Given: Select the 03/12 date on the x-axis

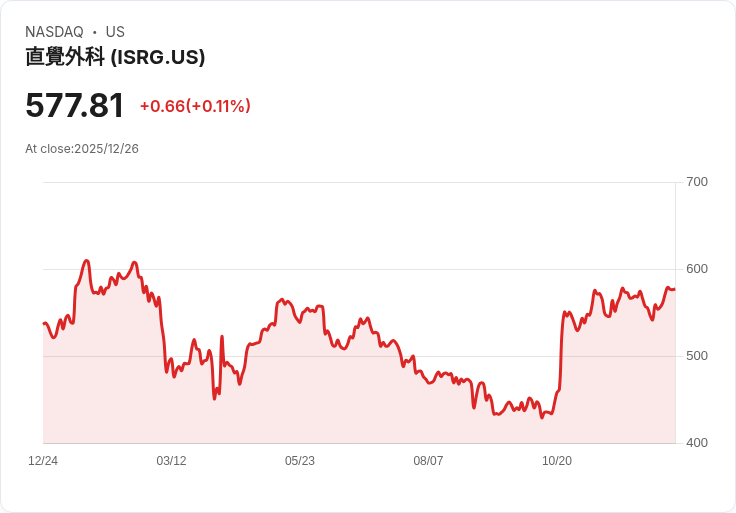Looking at the screenshot, I should click(171, 461).
